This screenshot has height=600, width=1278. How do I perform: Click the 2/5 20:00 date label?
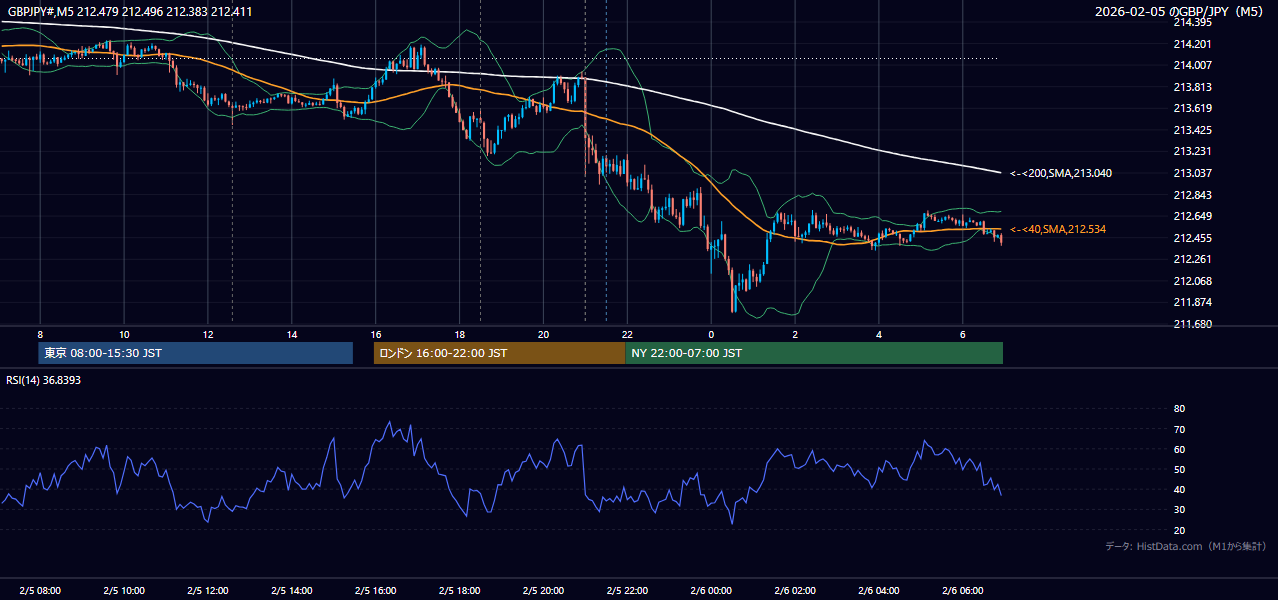click(544, 590)
